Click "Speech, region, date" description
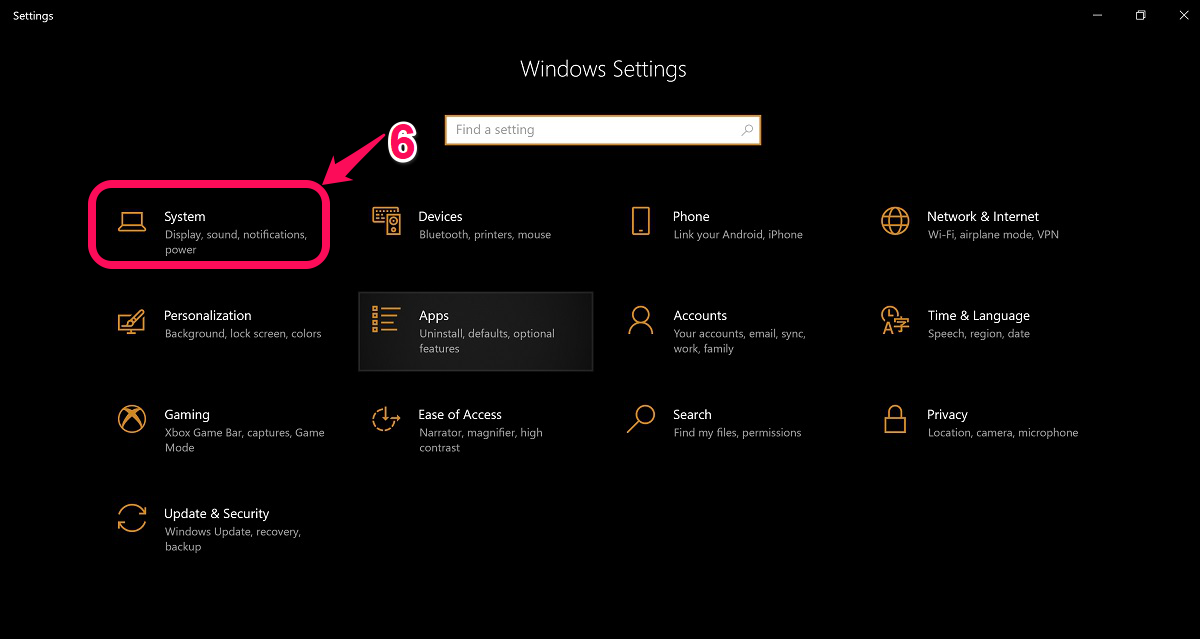Image resolution: width=1200 pixels, height=639 pixels. (x=979, y=334)
